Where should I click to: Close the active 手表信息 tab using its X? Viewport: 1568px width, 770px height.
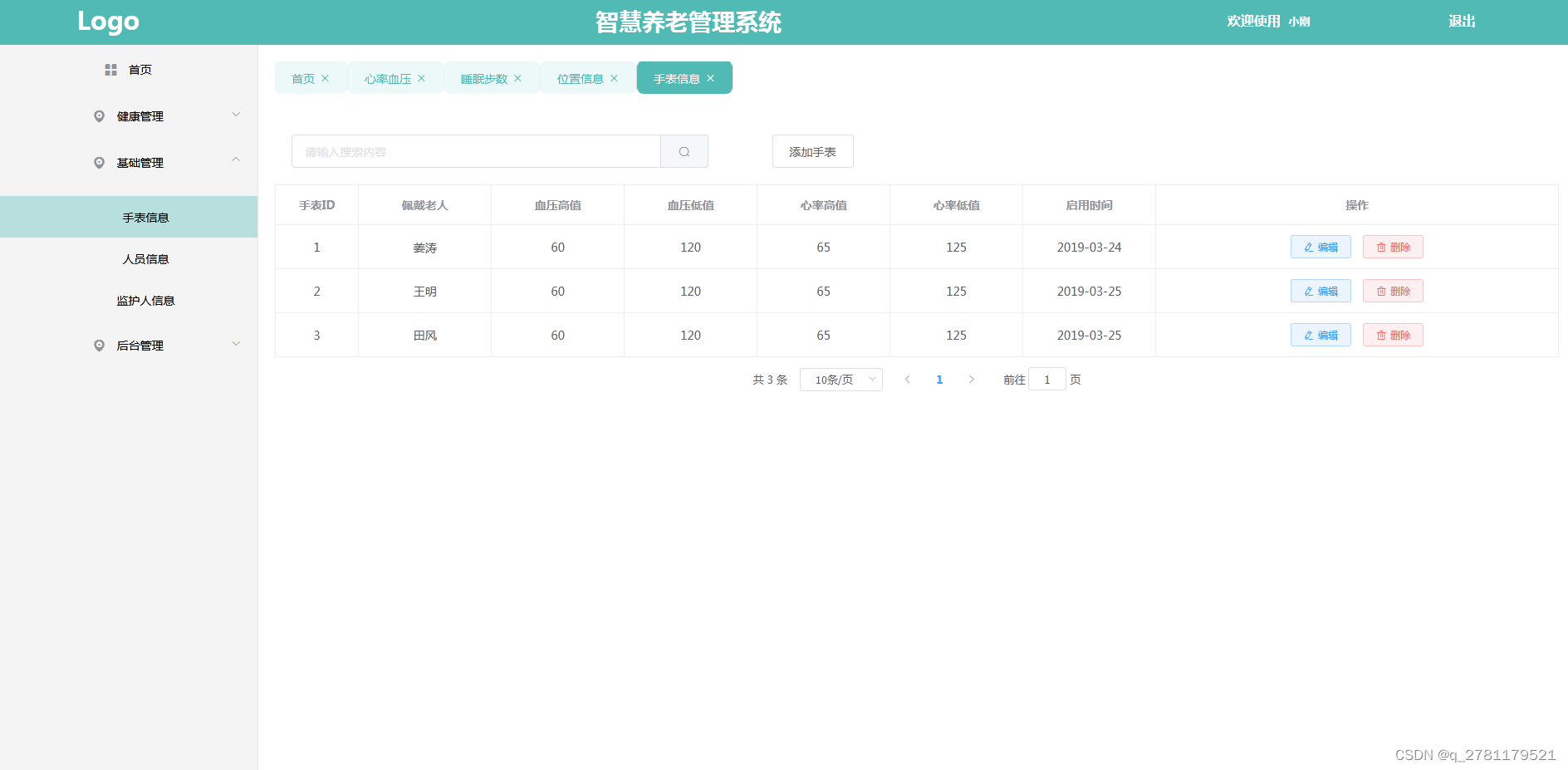(710, 78)
